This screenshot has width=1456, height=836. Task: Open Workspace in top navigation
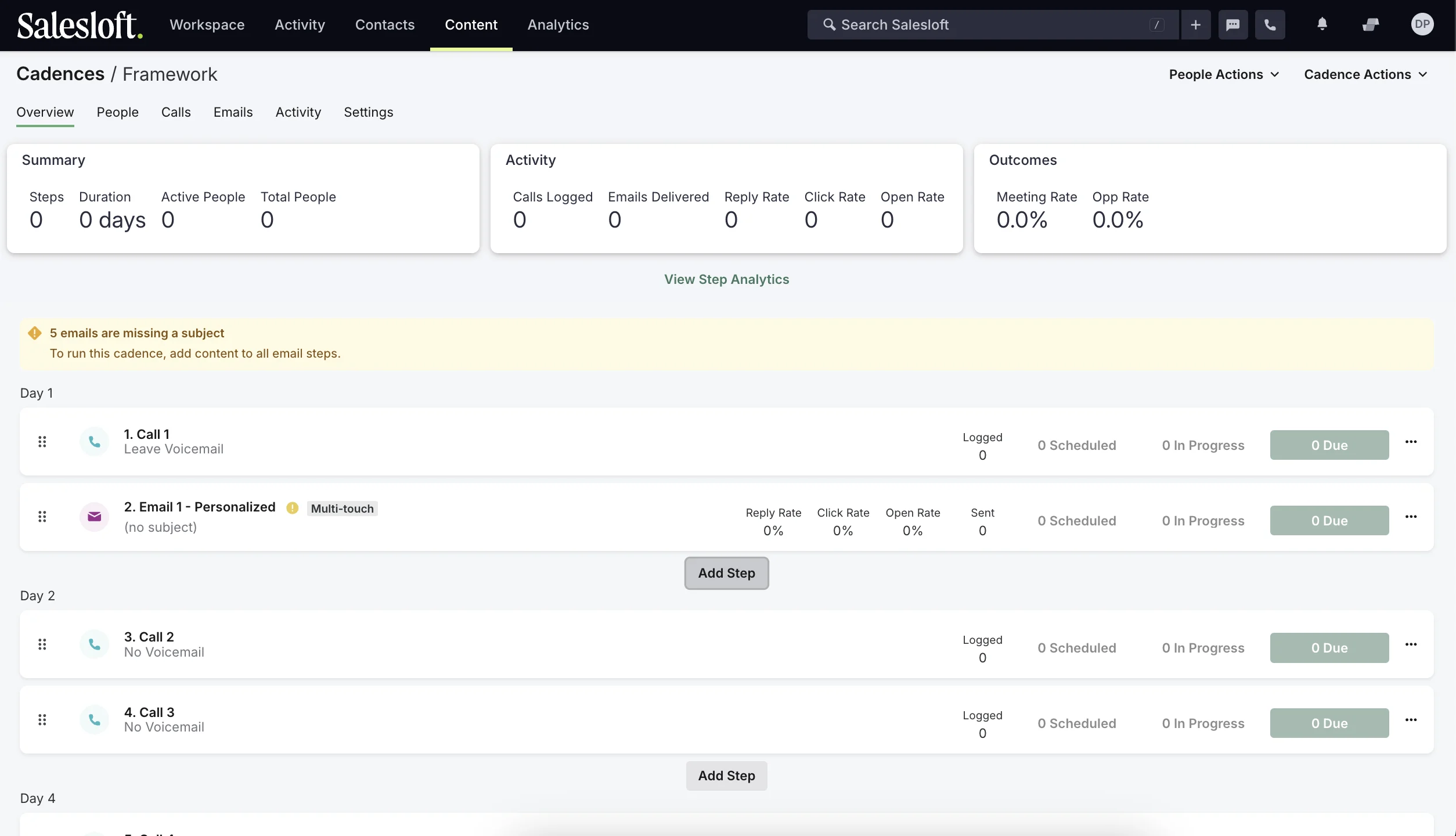coord(207,24)
